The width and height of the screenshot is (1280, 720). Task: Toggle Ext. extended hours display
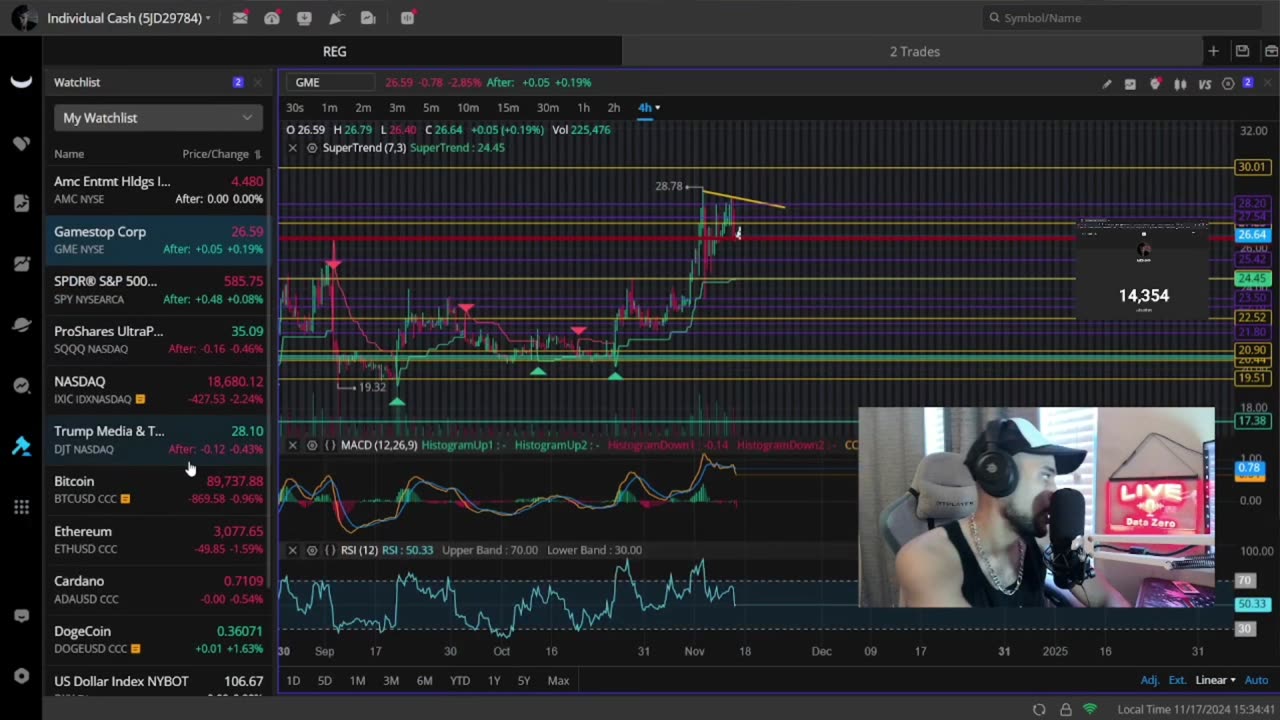tap(1177, 680)
